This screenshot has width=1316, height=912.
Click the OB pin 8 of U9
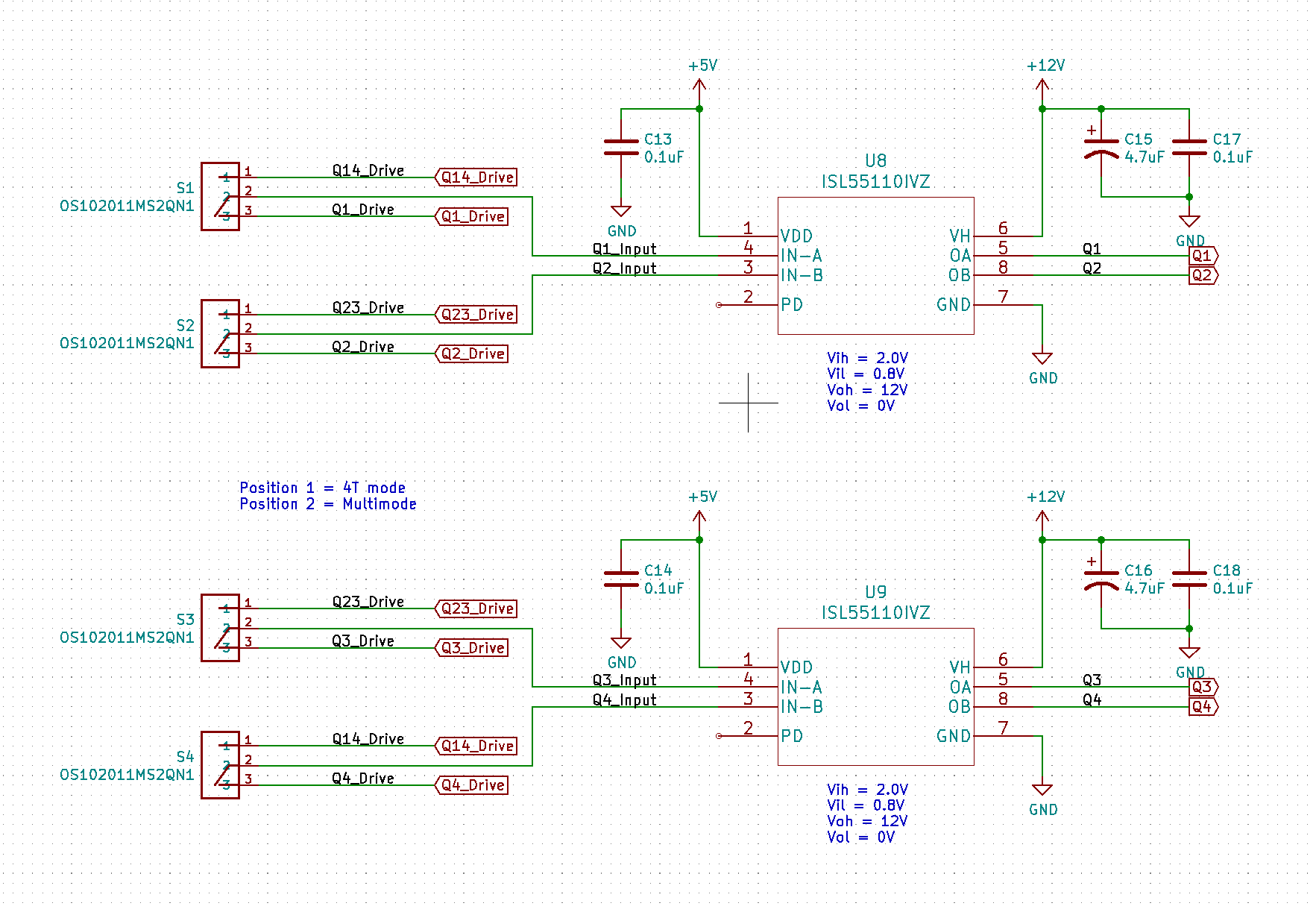1004,707
